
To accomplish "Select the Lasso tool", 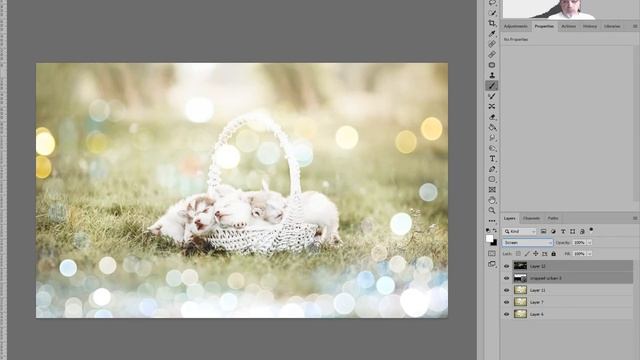I will click(x=492, y=2).
